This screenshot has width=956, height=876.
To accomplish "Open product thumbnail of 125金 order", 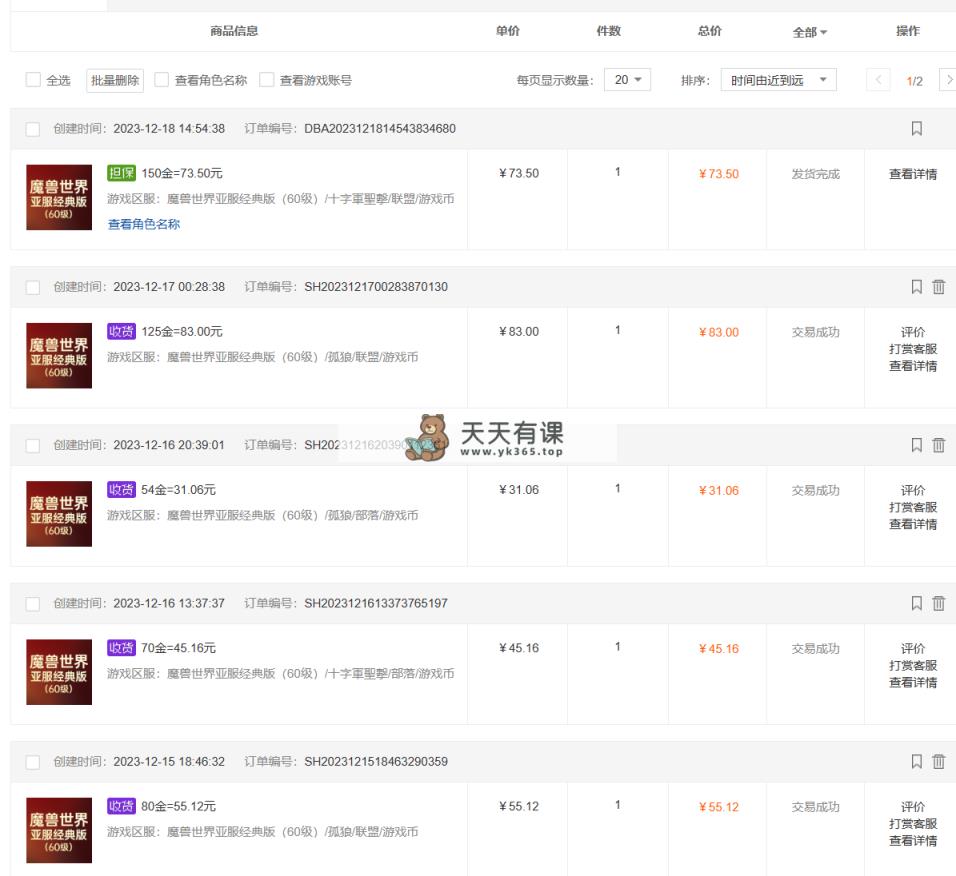I will coord(59,355).
